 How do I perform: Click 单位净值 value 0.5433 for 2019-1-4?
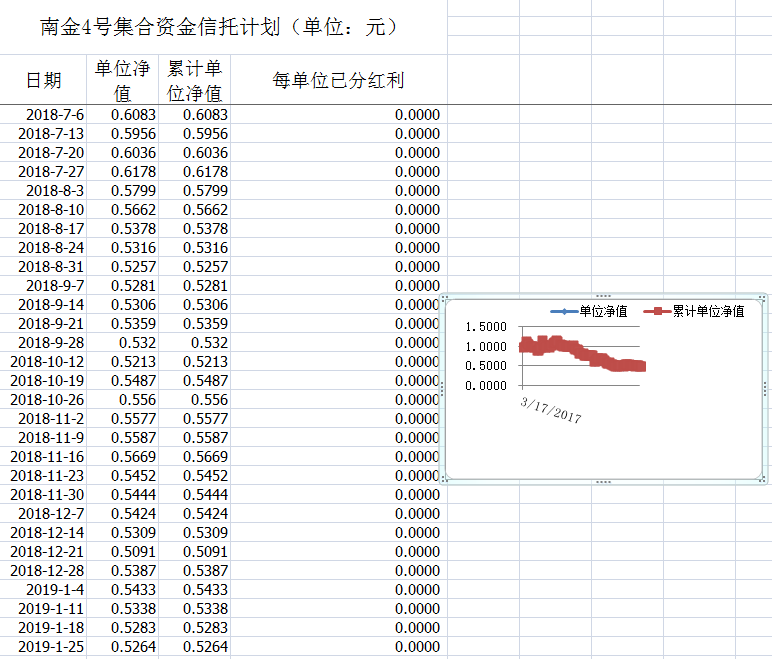click(x=123, y=590)
